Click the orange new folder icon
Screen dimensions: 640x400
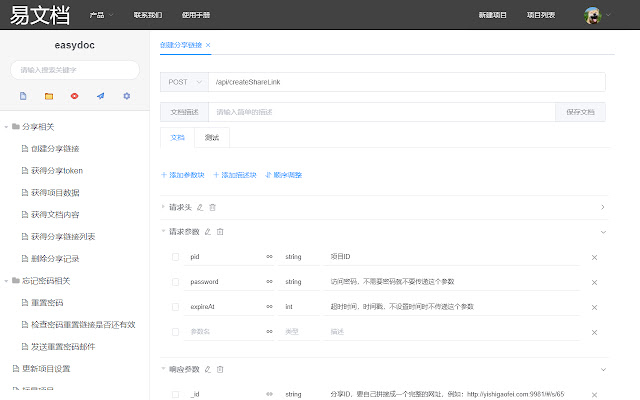click(49, 96)
